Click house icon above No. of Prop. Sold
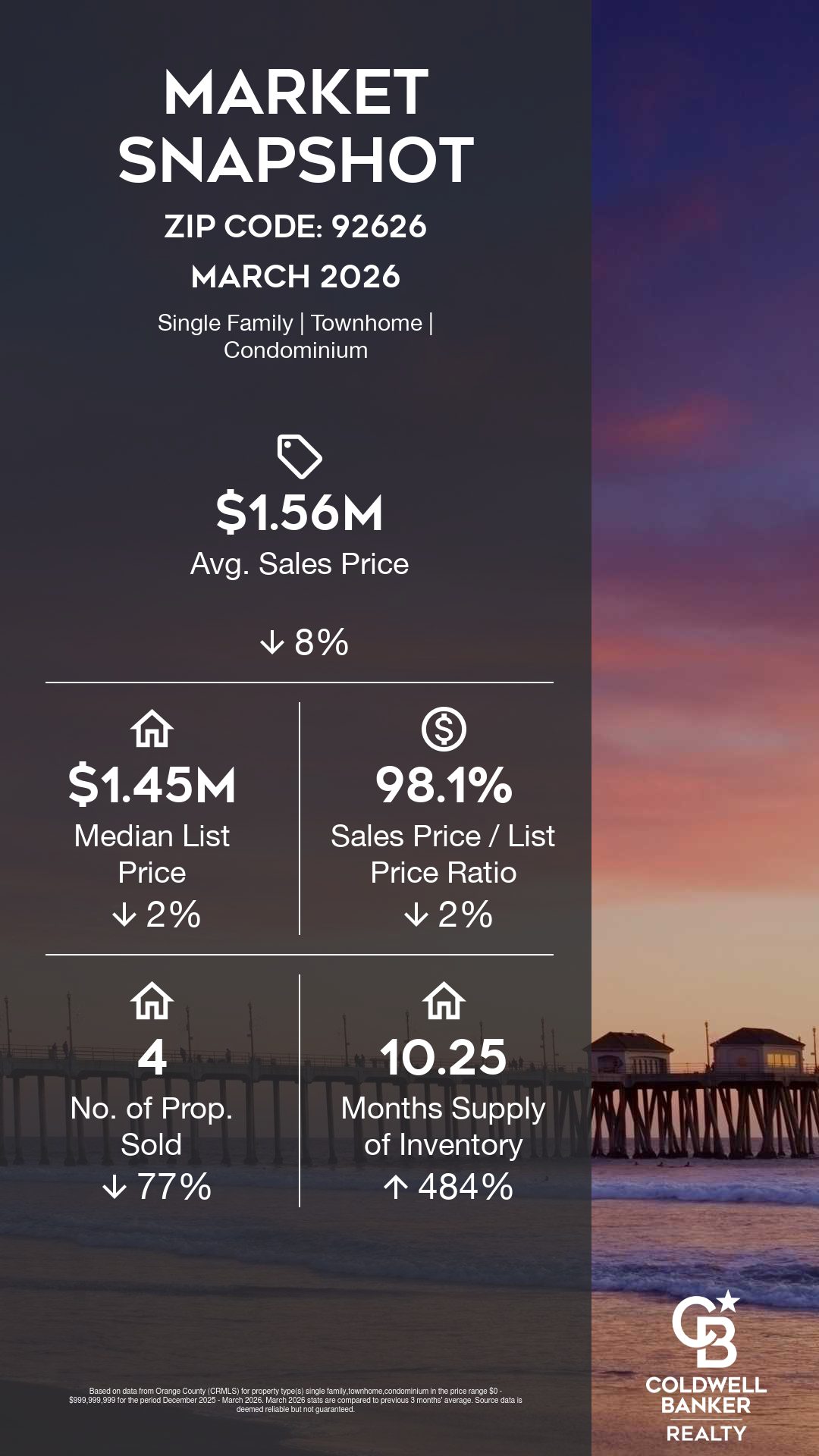The image size is (819, 1456). tap(152, 1001)
